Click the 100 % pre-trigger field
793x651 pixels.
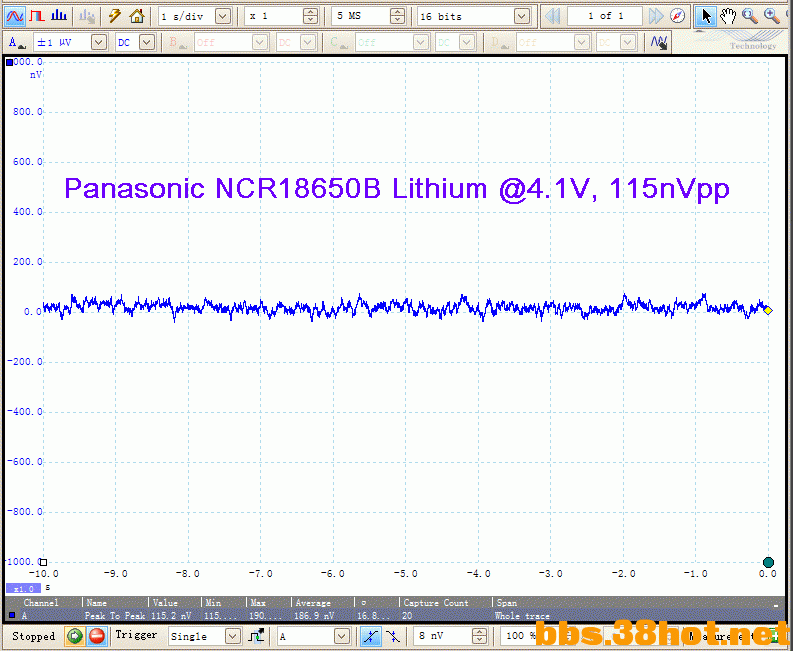pyautogui.click(x=519, y=636)
